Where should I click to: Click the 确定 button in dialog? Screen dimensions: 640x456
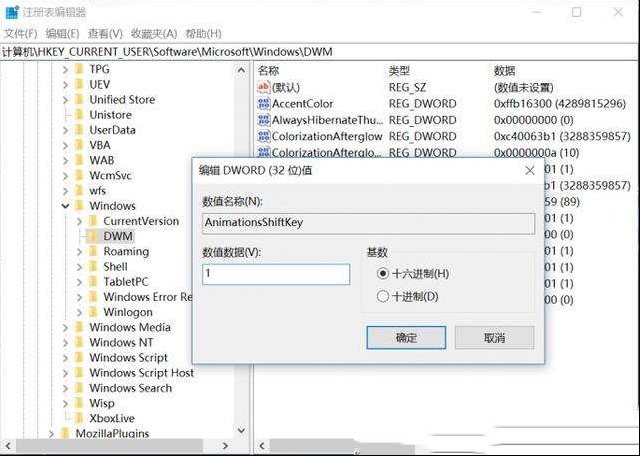(x=406, y=338)
